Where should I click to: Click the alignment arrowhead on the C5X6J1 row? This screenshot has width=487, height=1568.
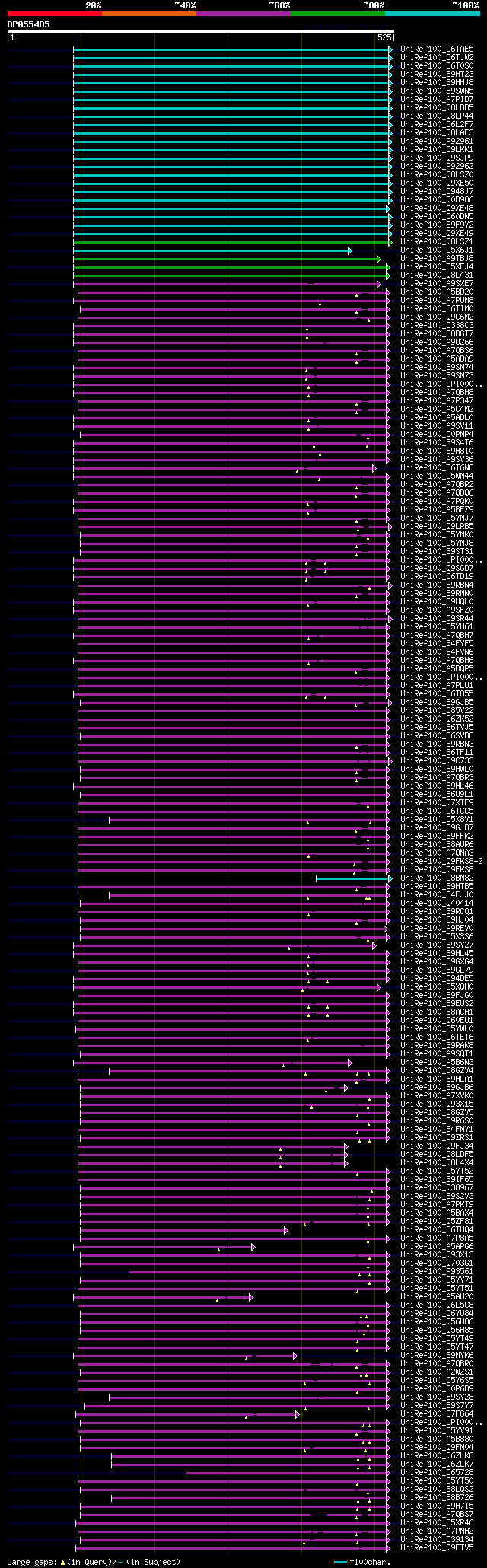pos(350,250)
